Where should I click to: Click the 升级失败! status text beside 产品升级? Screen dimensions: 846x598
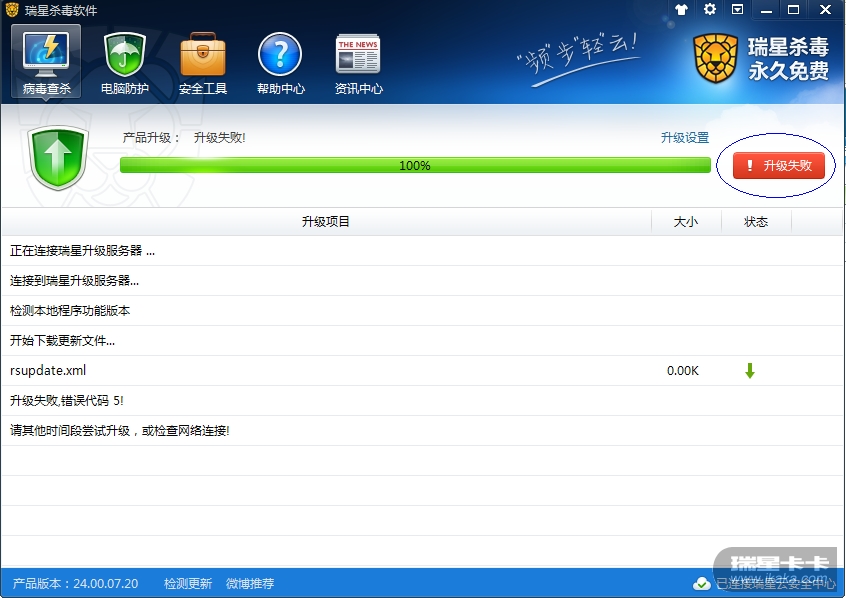[x=220, y=138]
